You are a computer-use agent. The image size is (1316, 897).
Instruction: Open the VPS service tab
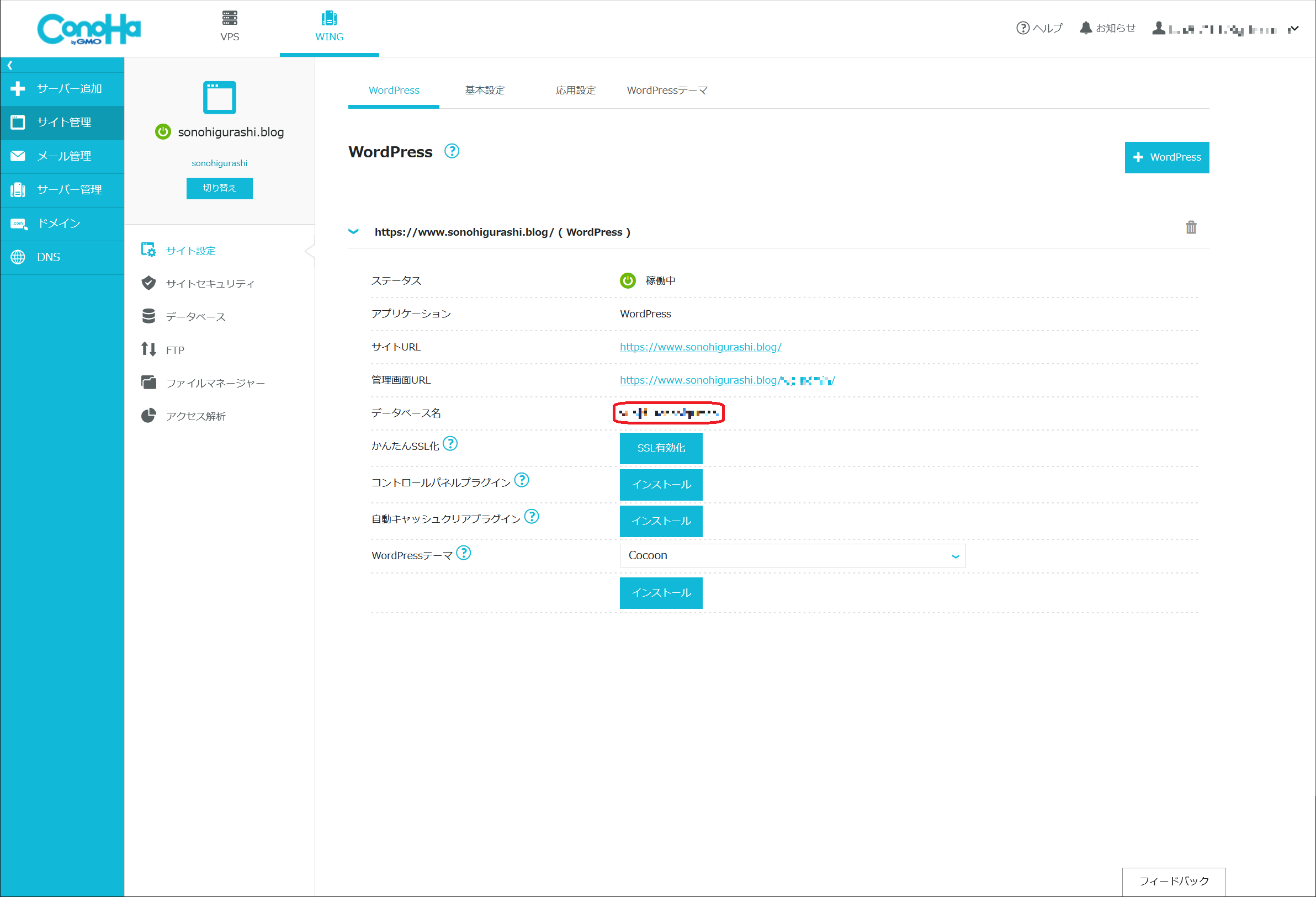[229, 26]
